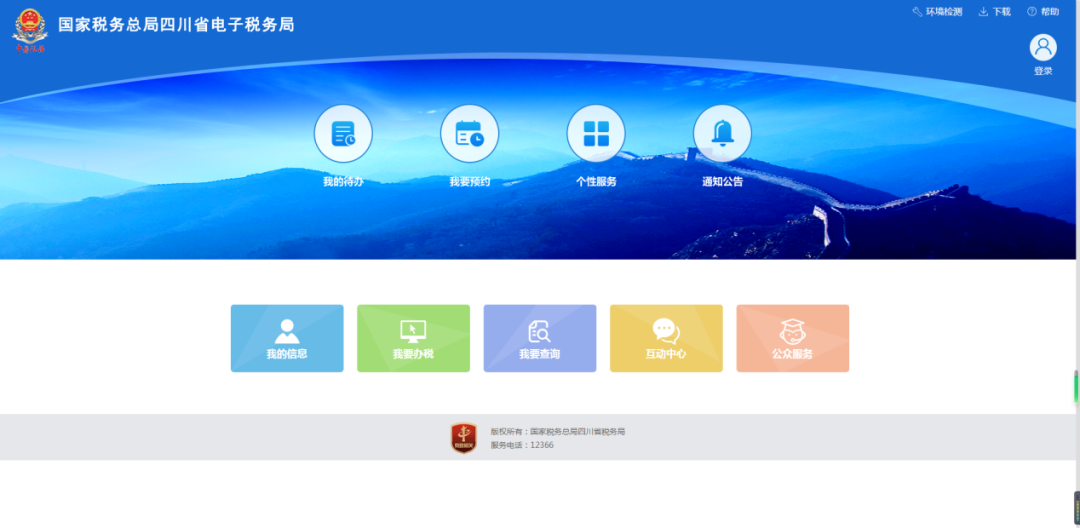The height and width of the screenshot is (528, 1080).
Task: Open the green 我要办税 tile
Action: [413, 338]
